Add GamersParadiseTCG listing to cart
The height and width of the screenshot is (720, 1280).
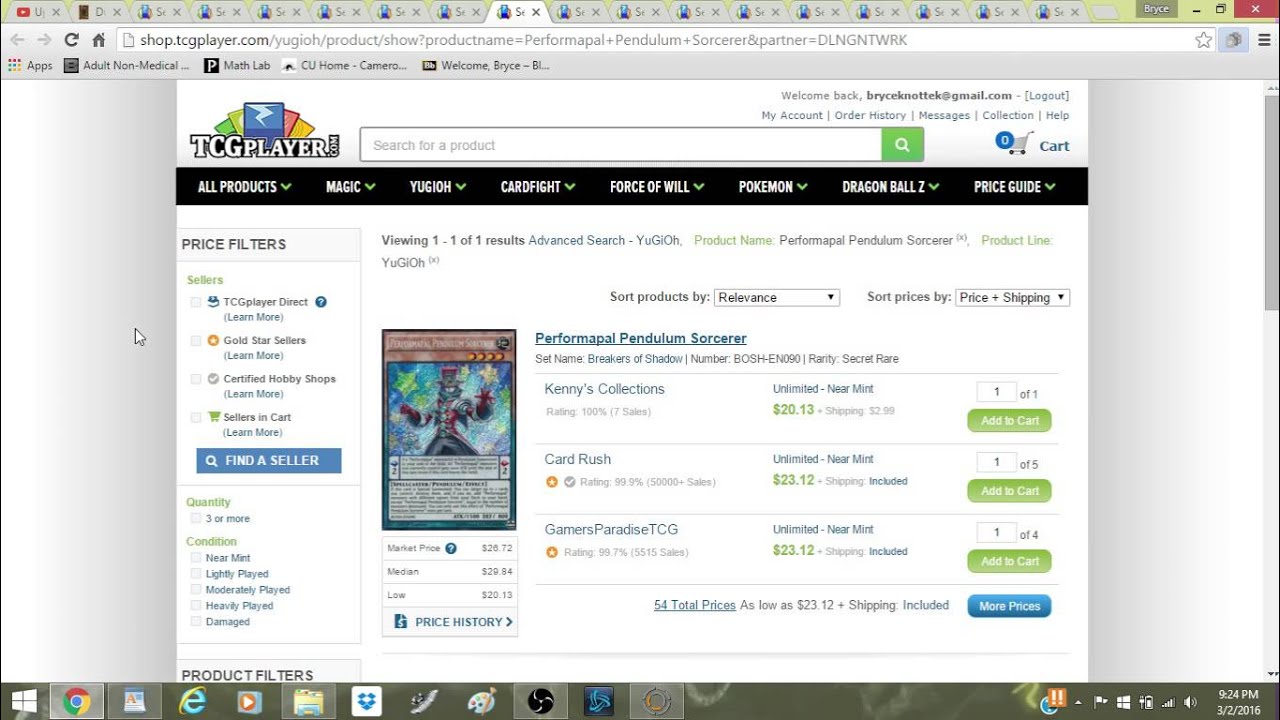pos(1009,561)
